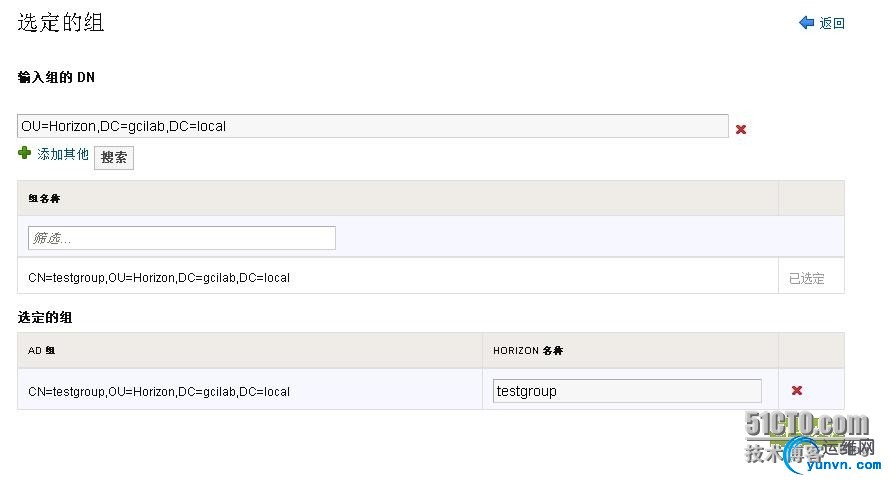Click the AD 组 column header
Viewport: 888px width, 482px height.
pyautogui.click(x=42, y=350)
